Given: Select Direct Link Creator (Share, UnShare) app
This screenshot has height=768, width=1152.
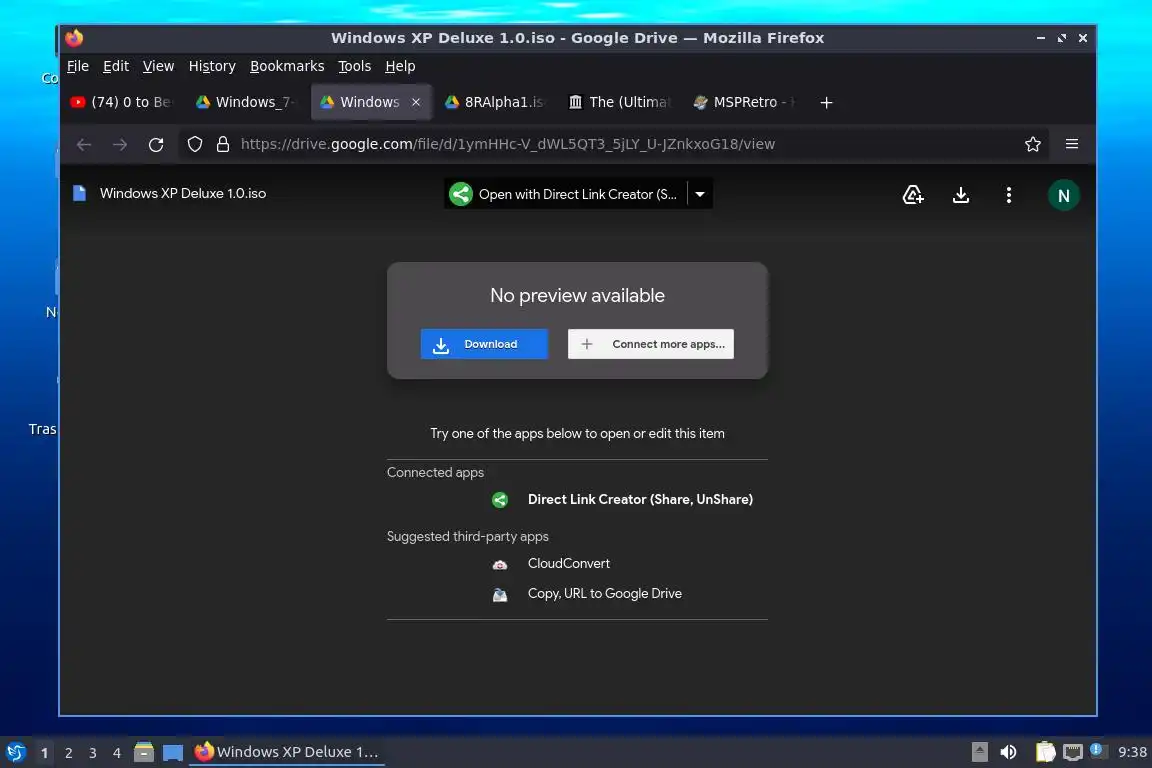Looking at the screenshot, I should (x=640, y=500).
